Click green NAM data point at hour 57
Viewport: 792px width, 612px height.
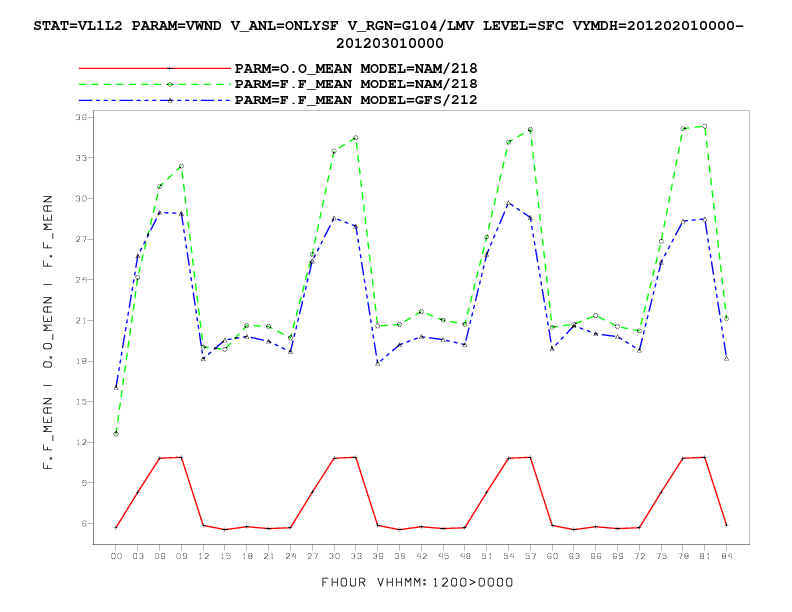pyautogui.click(x=530, y=130)
